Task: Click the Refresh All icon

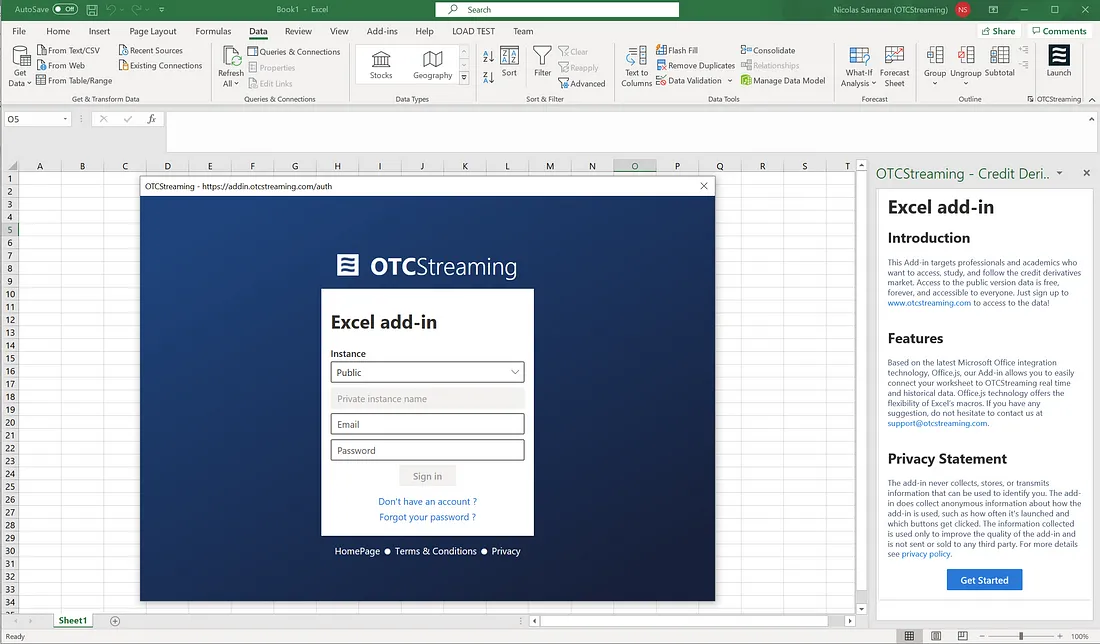Action: click(231, 56)
